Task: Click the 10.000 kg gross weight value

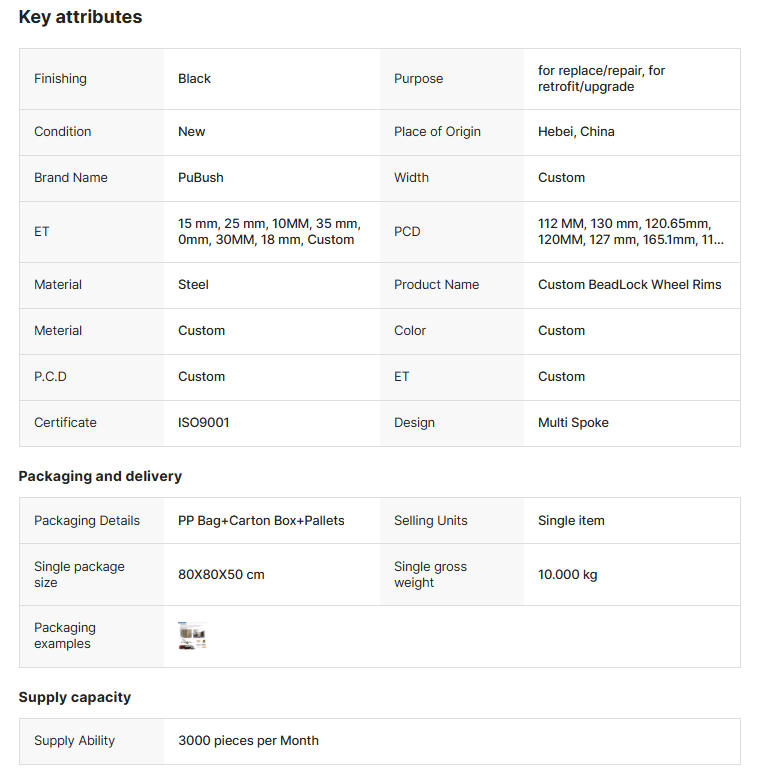Action: (567, 575)
